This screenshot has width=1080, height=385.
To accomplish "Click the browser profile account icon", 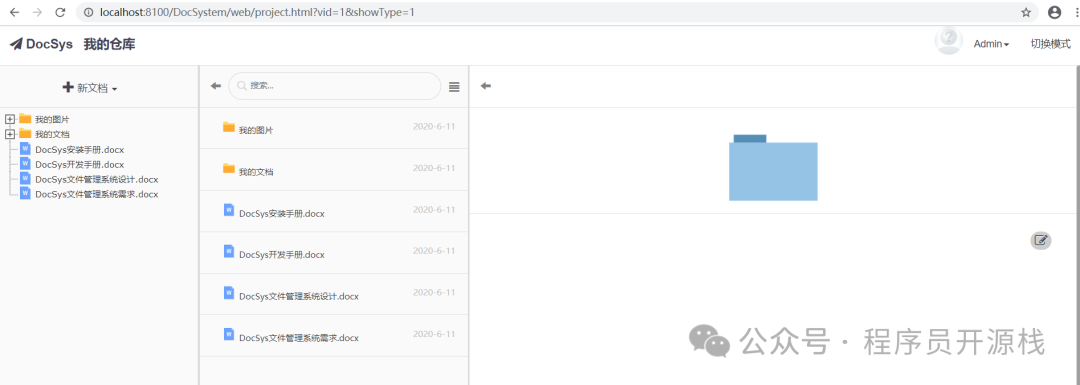I will coord(1054,12).
